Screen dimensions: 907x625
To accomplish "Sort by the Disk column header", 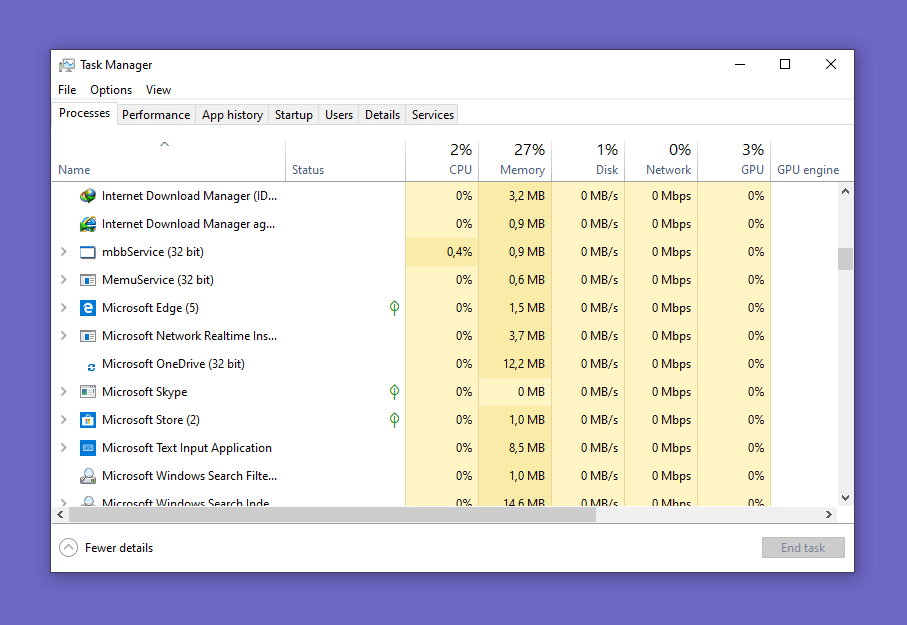I will point(588,161).
